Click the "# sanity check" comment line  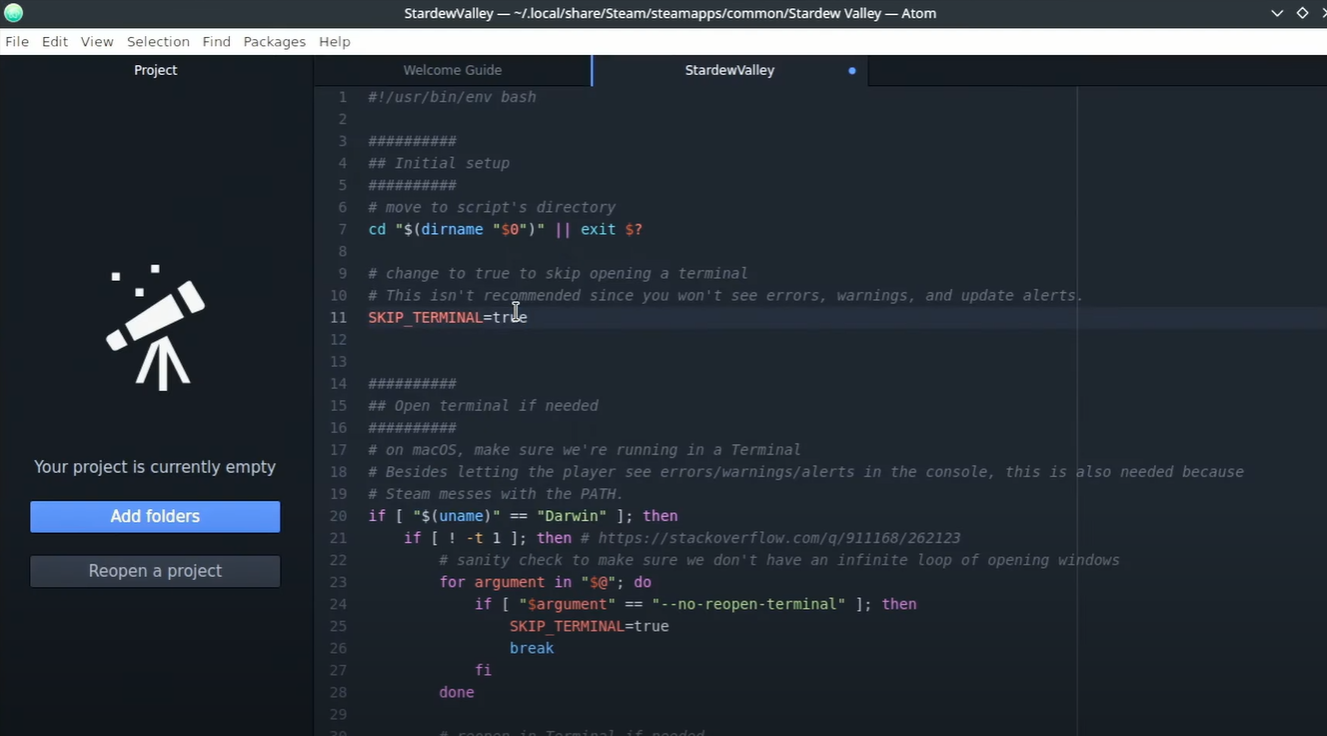tap(779, 559)
